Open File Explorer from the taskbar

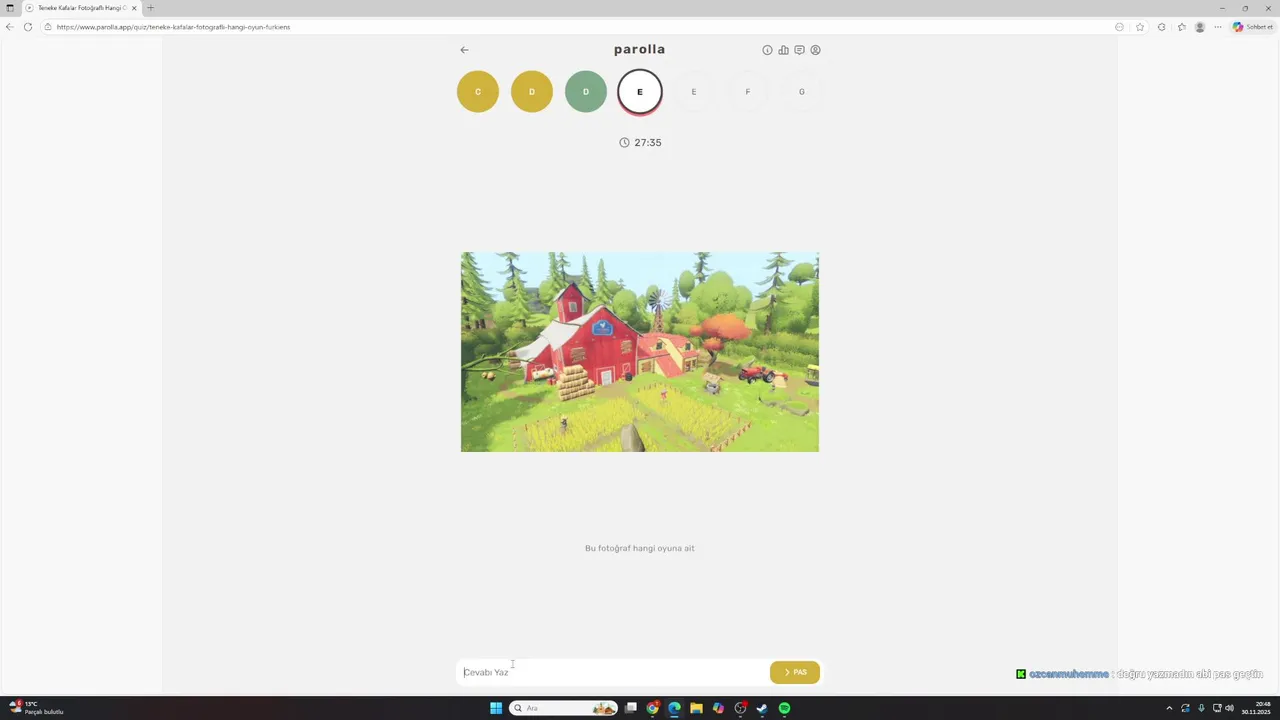point(696,708)
